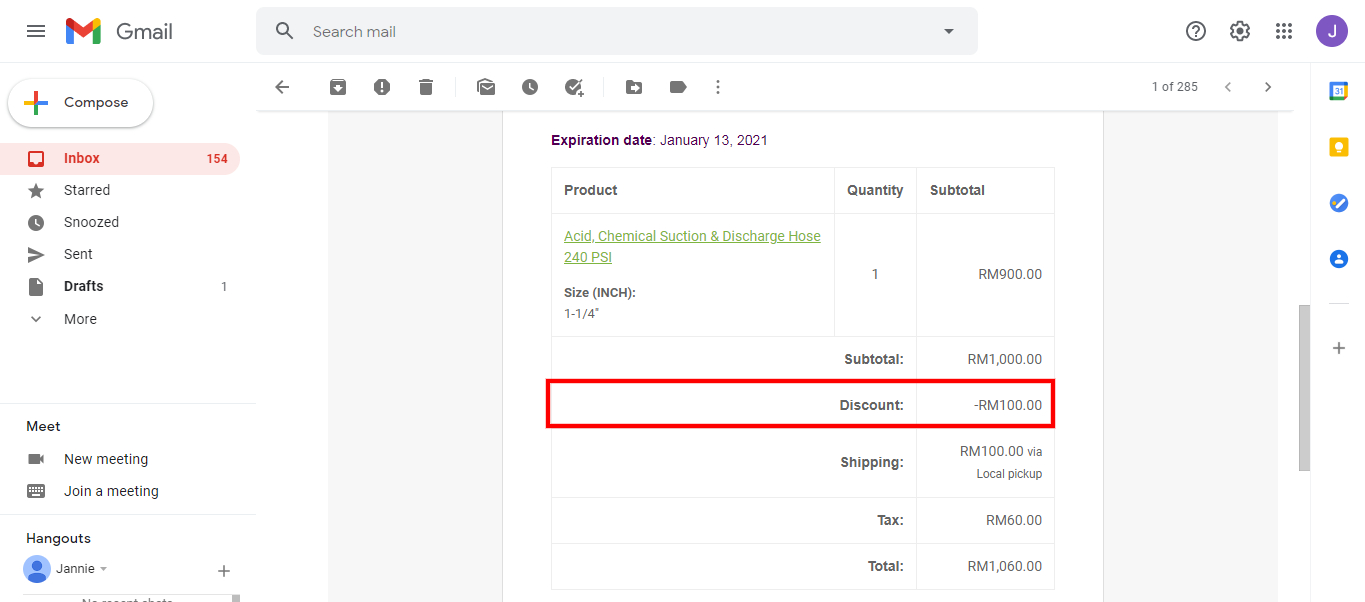Click the email vertical scrollbar
1365x602 pixels.
click(x=1304, y=387)
